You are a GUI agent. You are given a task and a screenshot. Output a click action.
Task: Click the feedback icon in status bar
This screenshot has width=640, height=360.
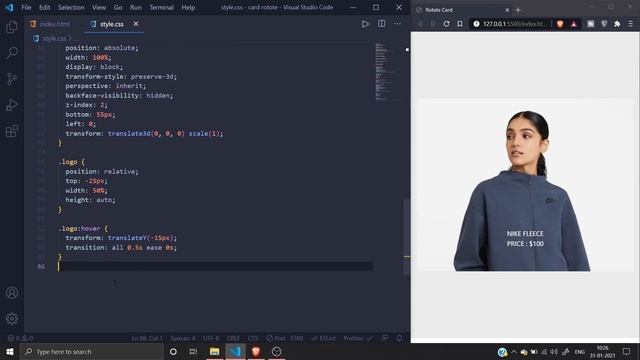tap(384, 338)
